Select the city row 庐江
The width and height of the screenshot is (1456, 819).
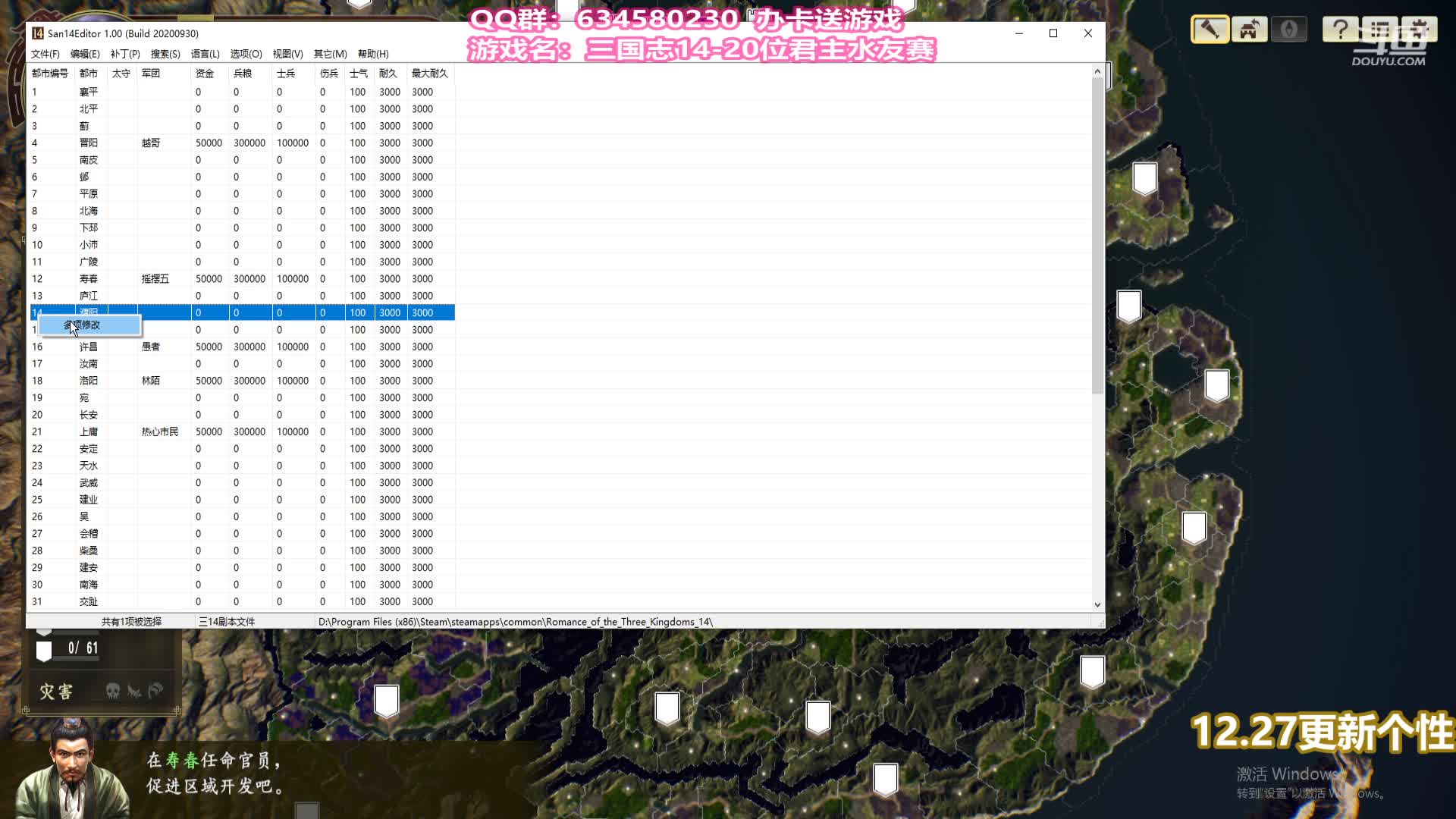click(243, 296)
